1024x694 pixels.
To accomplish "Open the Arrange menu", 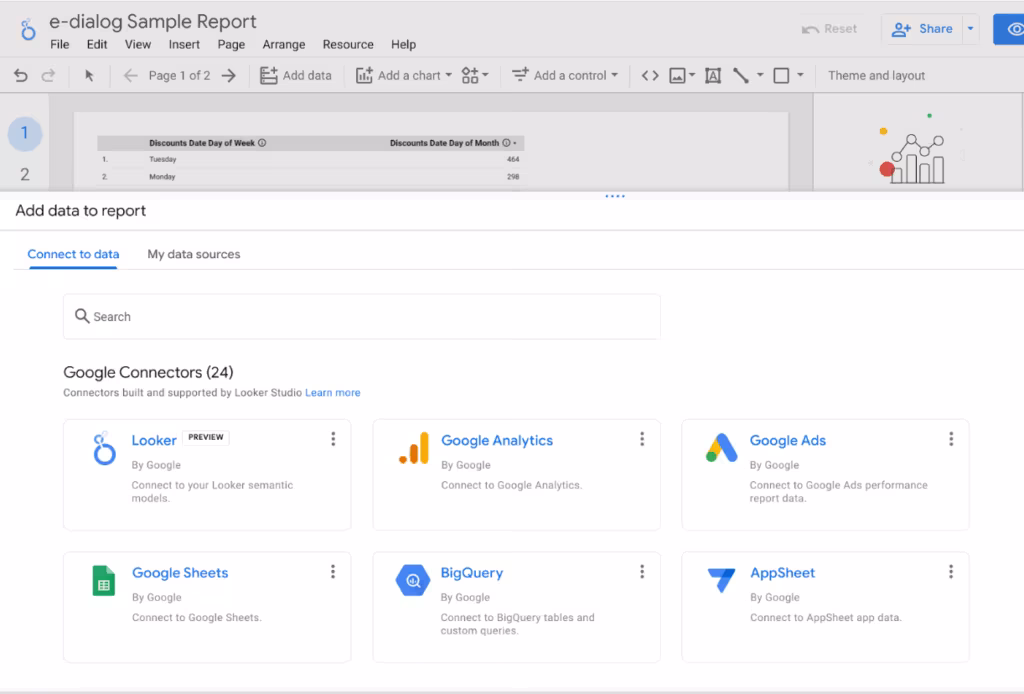I will [284, 44].
